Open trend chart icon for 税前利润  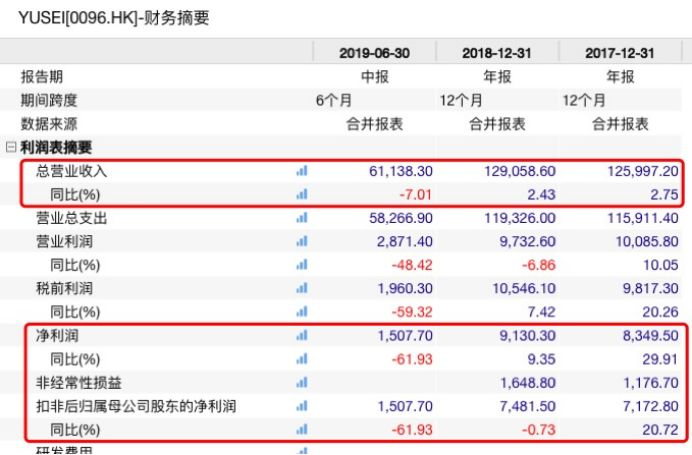[x=301, y=288]
